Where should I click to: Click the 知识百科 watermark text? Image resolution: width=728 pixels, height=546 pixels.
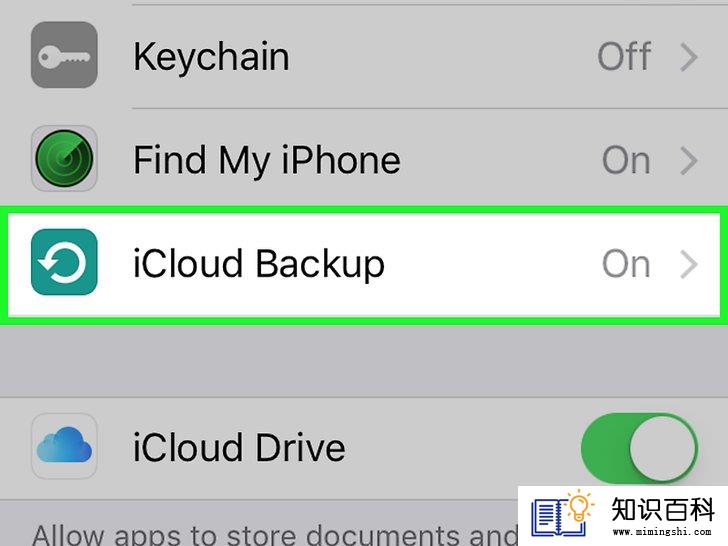(663, 509)
